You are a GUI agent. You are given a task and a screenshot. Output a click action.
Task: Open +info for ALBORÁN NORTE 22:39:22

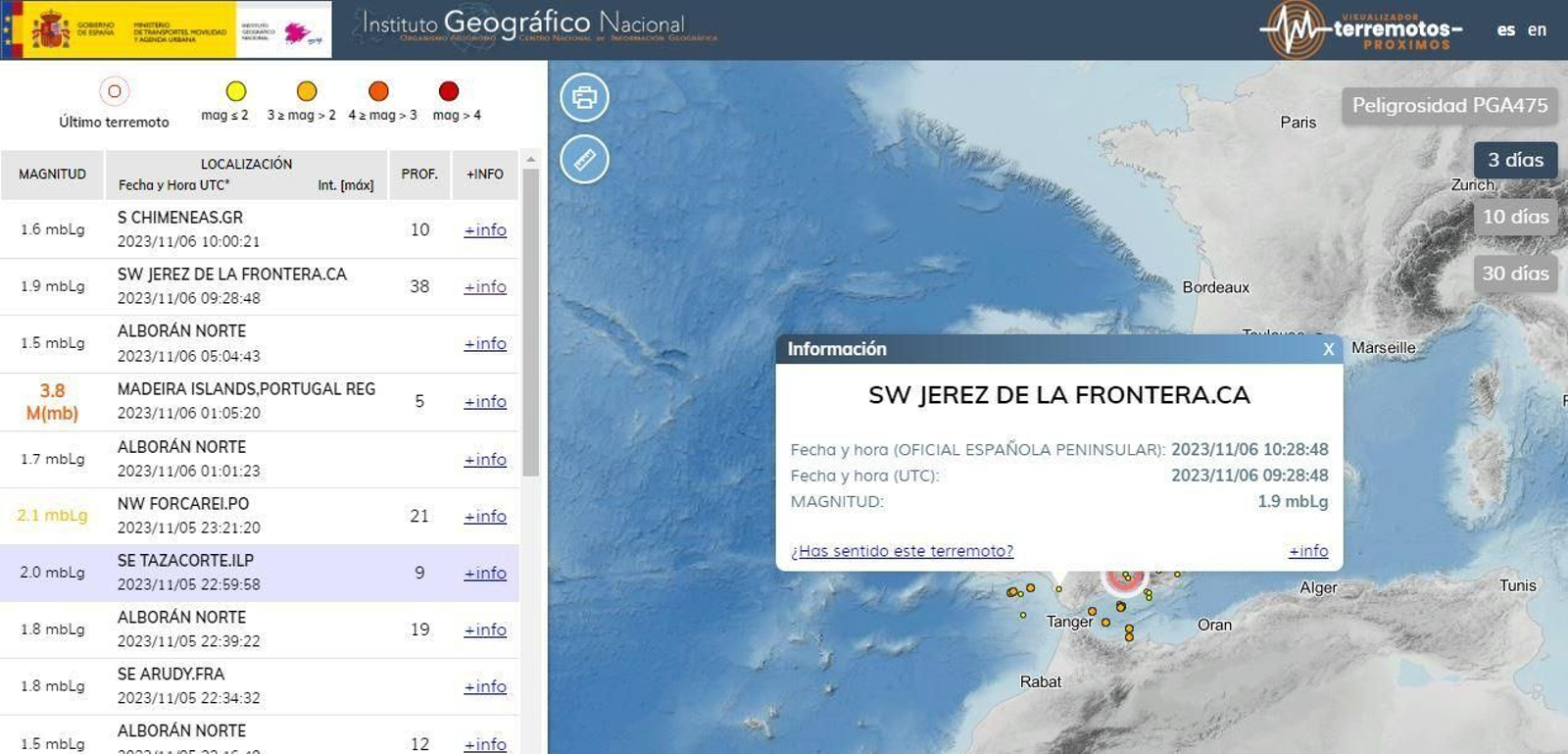485,630
